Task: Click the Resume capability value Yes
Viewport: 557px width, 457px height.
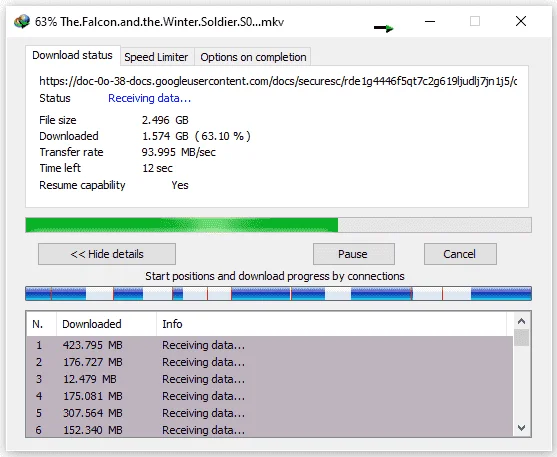Action: (x=180, y=185)
